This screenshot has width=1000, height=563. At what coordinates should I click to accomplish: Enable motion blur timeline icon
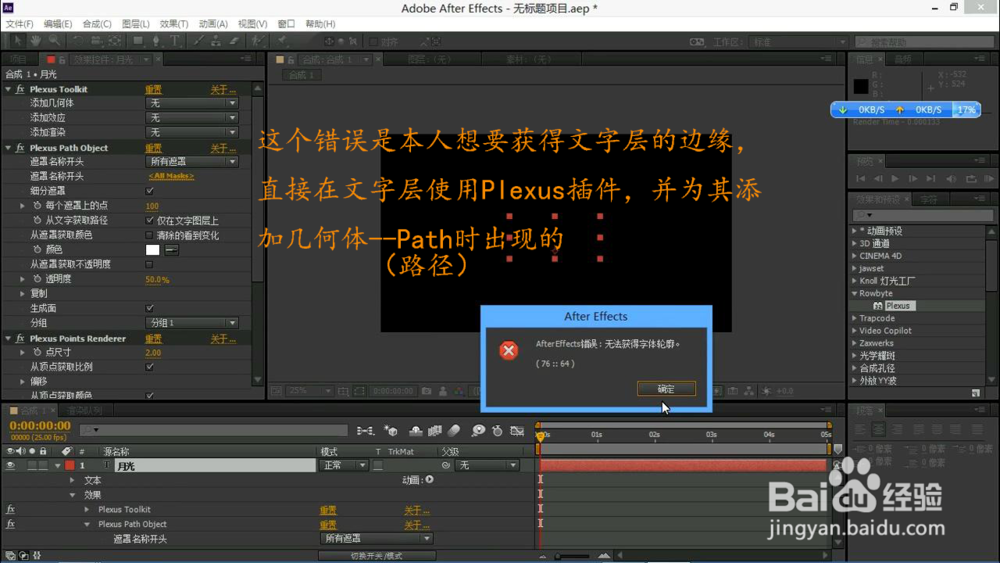click(454, 431)
